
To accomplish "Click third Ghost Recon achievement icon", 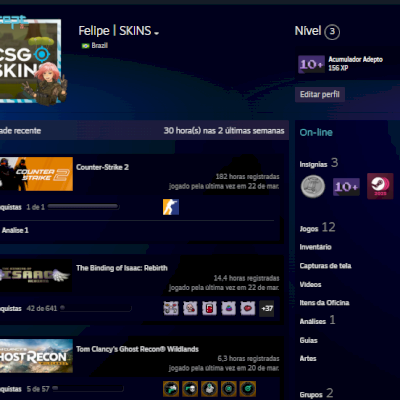I will 209,389.
